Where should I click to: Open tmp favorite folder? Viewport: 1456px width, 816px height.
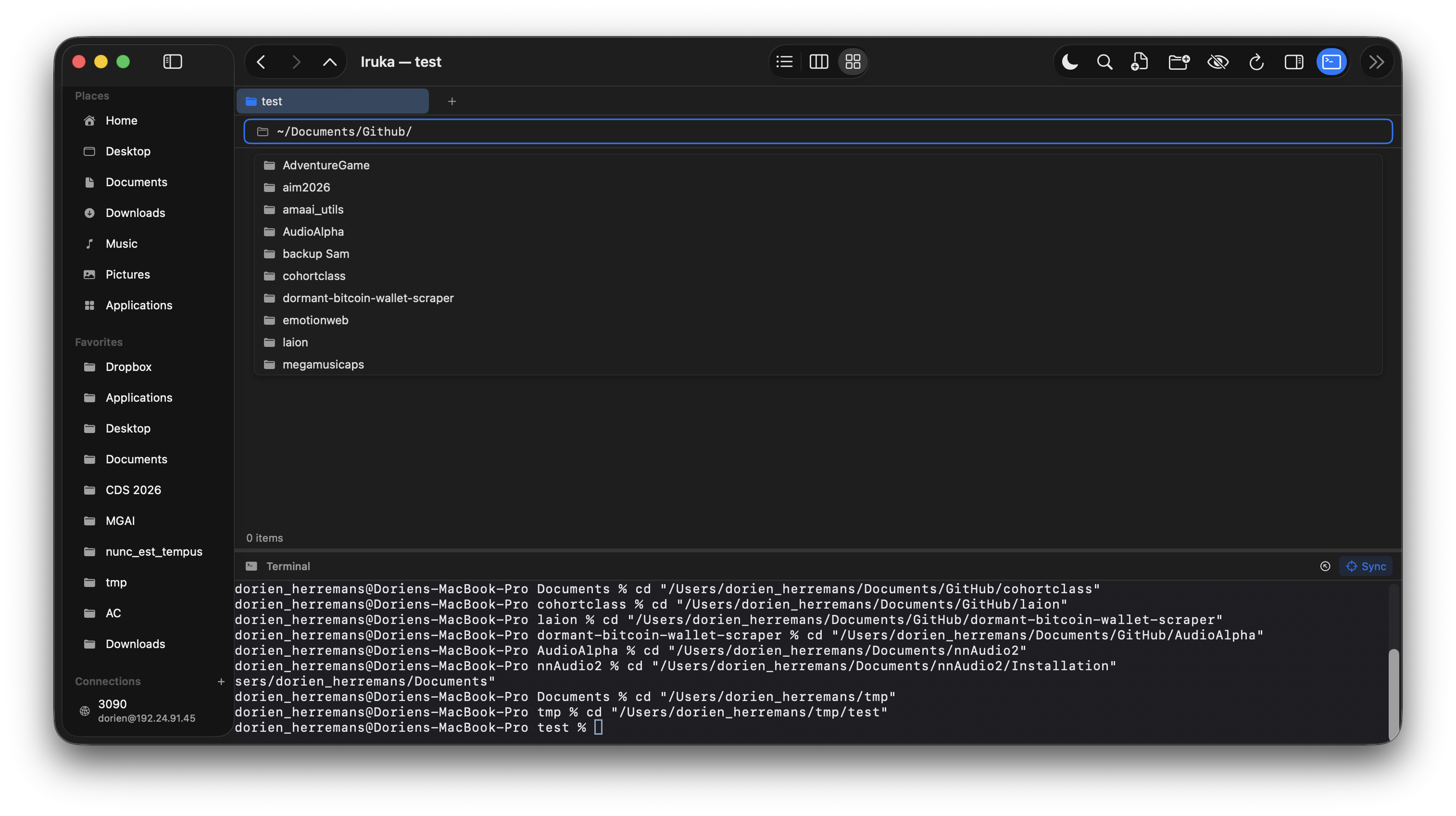[x=148, y=582]
